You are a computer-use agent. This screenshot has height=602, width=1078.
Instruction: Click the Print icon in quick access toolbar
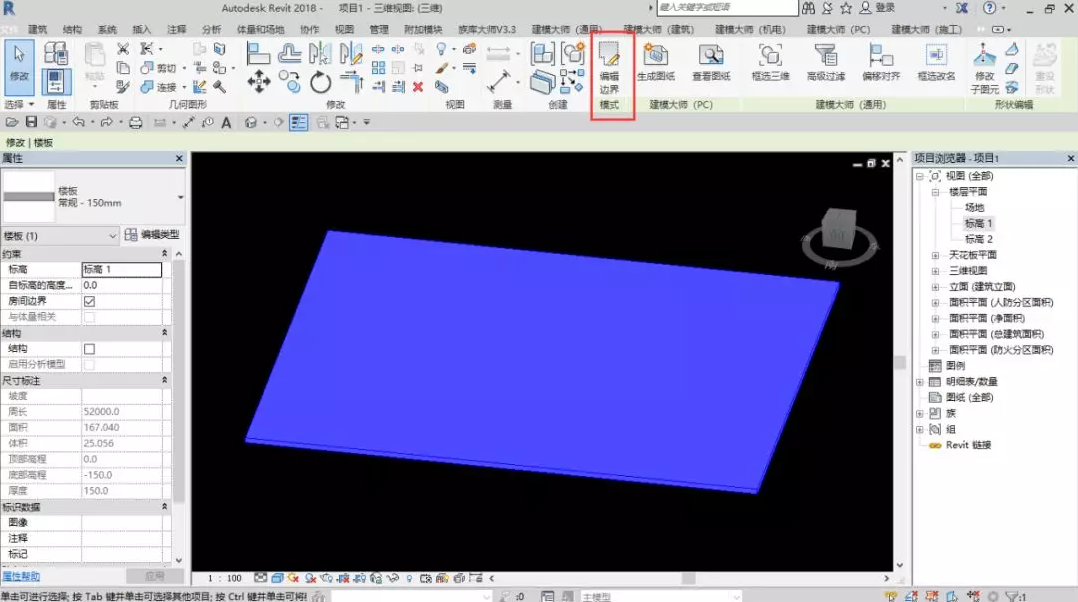pyautogui.click(x=135, y=122)
